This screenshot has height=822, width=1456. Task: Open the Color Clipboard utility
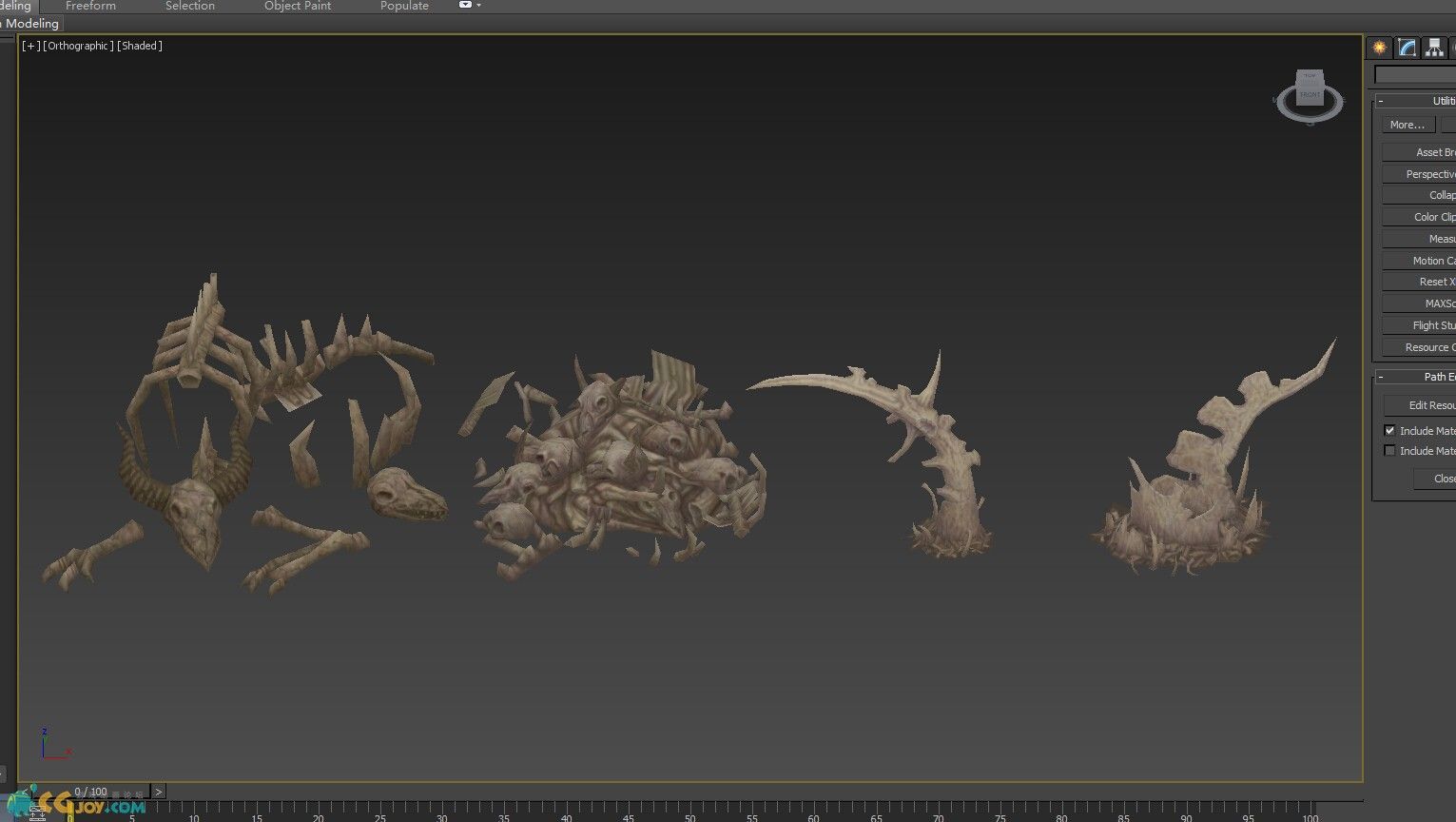tap(1419, 217)
